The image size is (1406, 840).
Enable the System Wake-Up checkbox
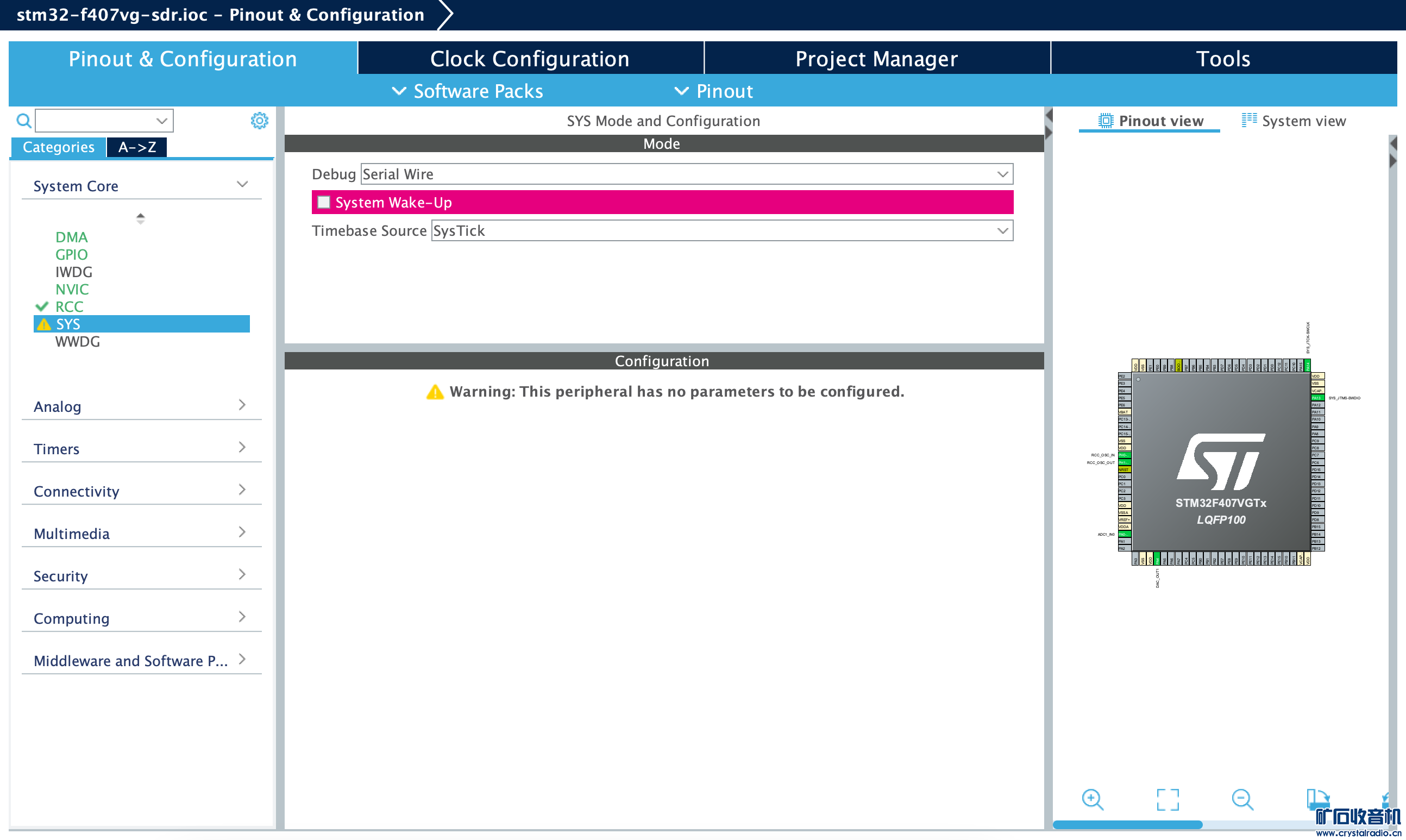(x=324, y=202)
